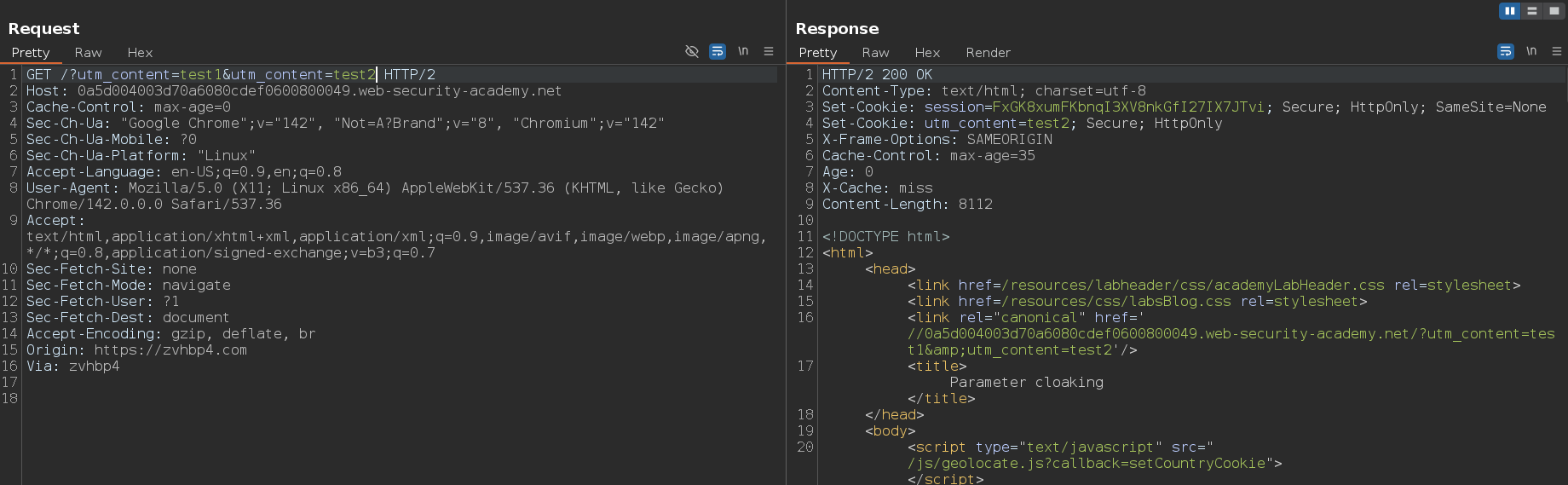Show non-printable characters in Request
The image size is (1568, 485).
pos(743,52)
